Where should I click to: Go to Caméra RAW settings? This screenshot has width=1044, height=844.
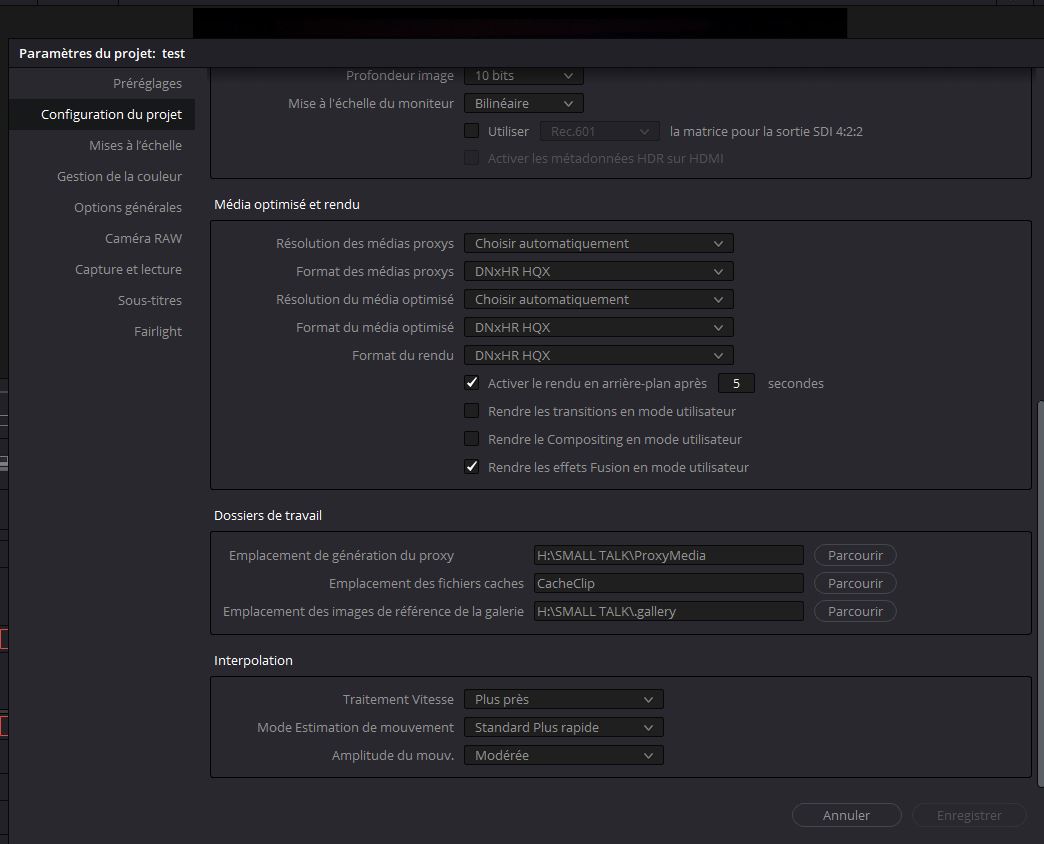pyautogui.click(x=143, y=238)
